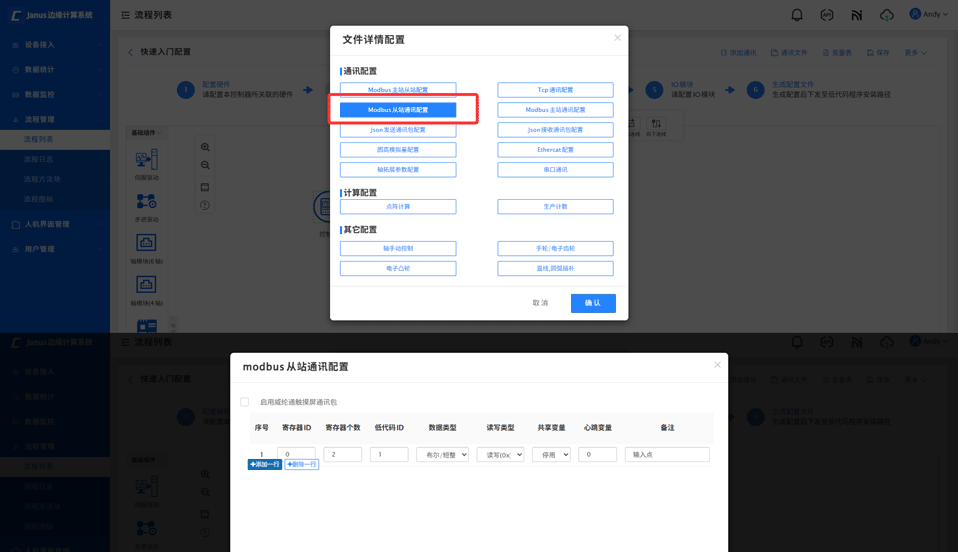The width and height of the screenshot is (958, 552).
Task: Select the highlighted Modbus从站通讯配置 option
Action: click(398, 110)
